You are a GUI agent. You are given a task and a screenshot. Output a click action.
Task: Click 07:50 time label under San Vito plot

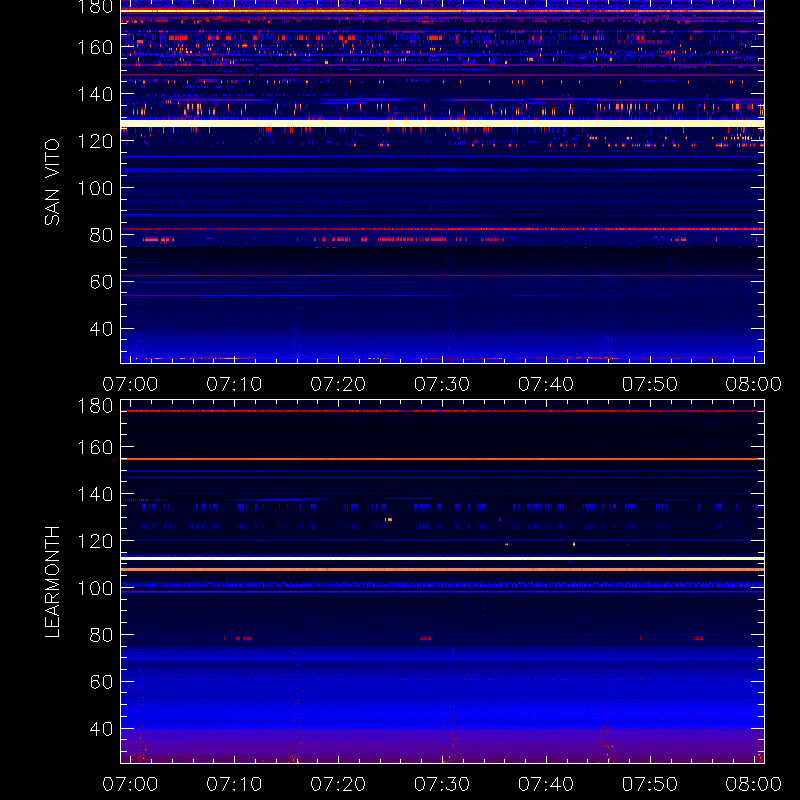click(x=649, y=384)
